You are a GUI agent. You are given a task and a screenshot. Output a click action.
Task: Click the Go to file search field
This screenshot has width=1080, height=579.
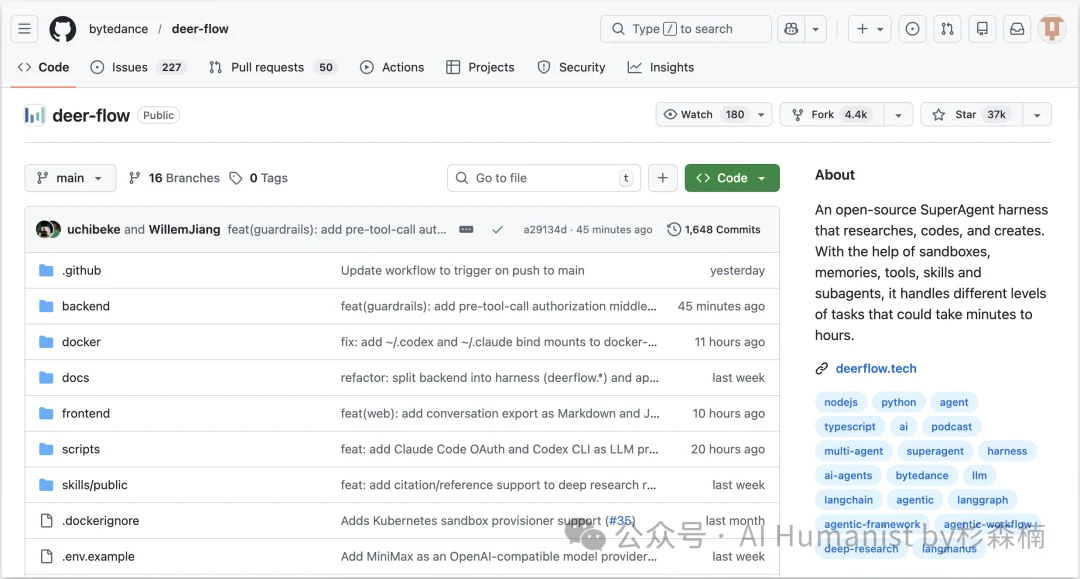click(x=544, y=177)
